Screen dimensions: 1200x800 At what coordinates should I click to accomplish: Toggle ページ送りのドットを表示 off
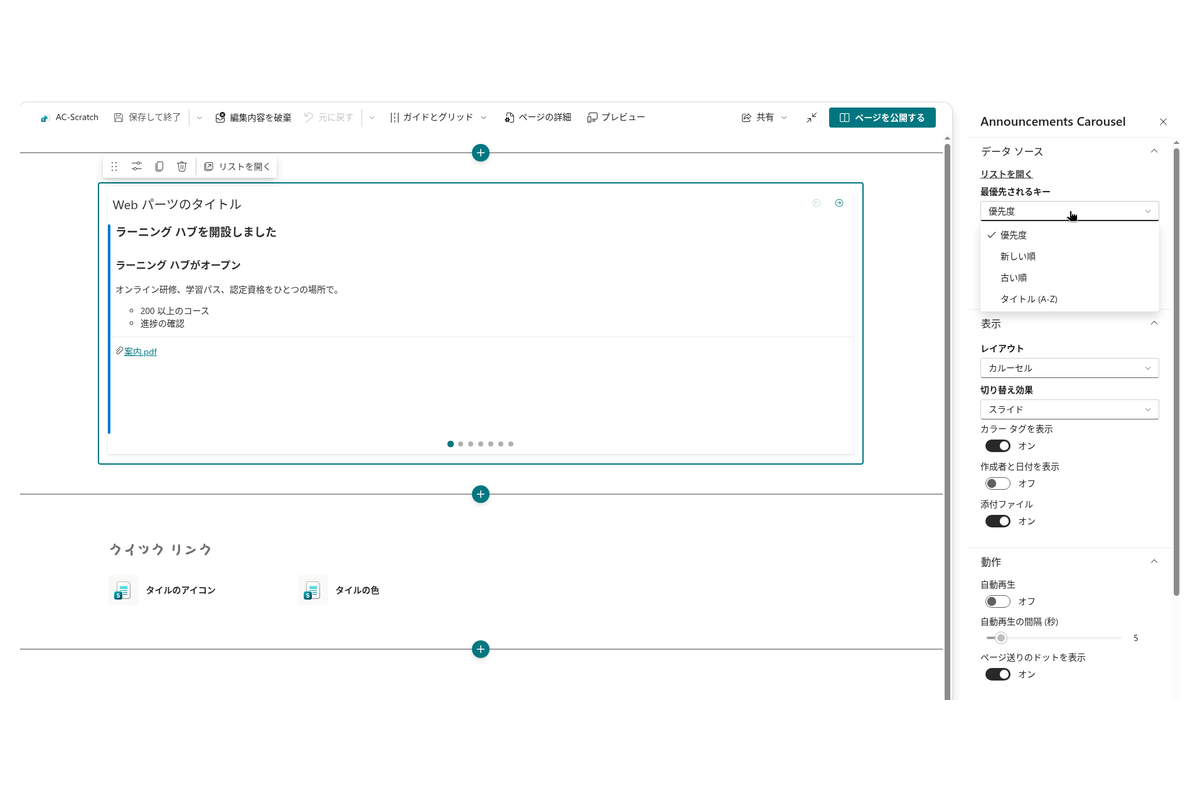[x=998, y=674]
